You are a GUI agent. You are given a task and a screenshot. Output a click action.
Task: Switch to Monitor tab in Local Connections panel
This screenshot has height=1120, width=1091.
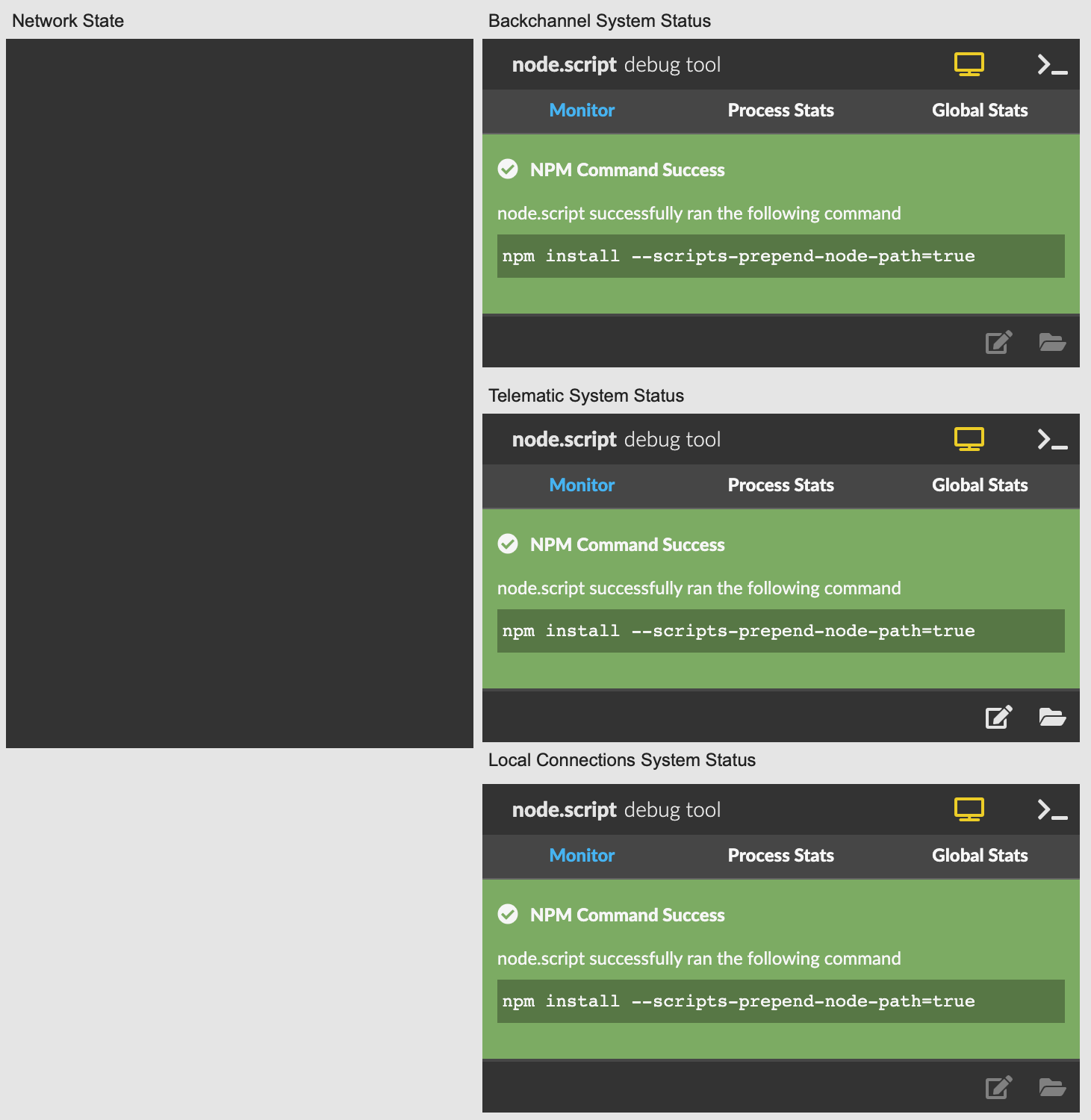[582, 856]
